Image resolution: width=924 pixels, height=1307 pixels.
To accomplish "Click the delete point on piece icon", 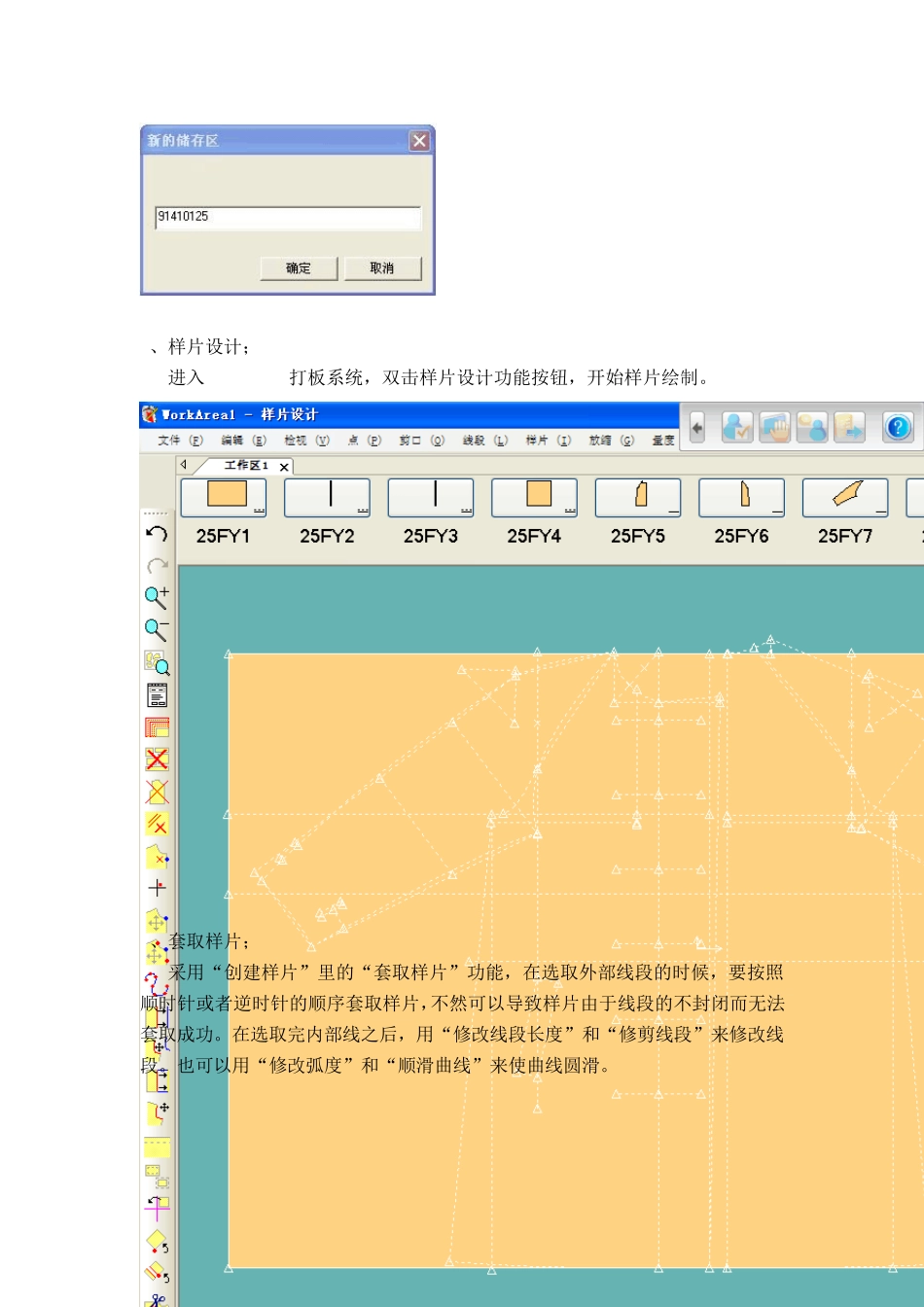I will point(157,856).
